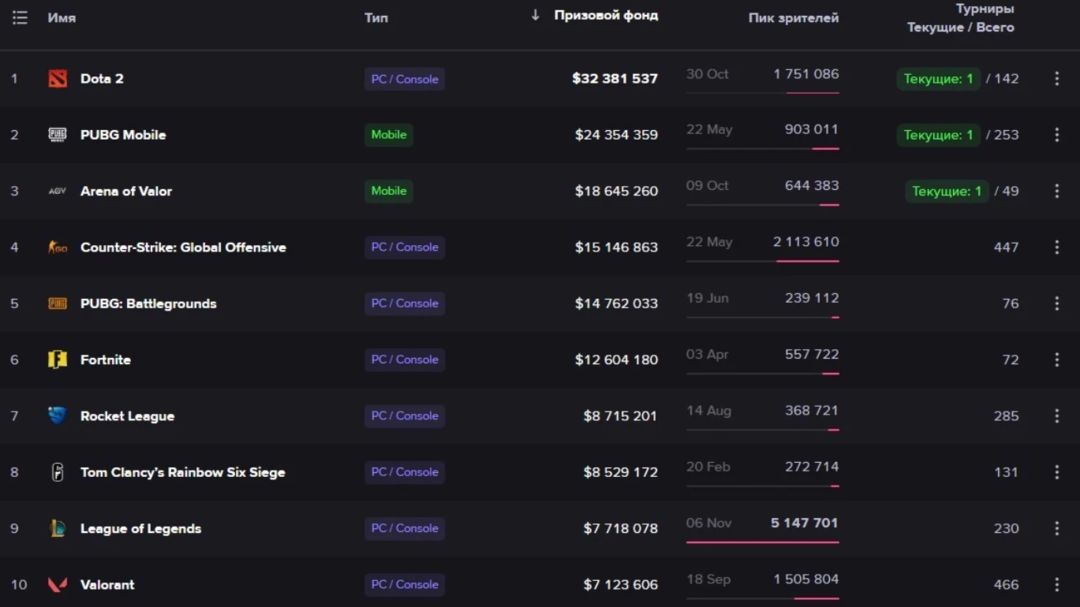The width and height of the screenshot is (1080, 607).
Task: Click the PUBG Mobile game icon
Action: point(58,134)
